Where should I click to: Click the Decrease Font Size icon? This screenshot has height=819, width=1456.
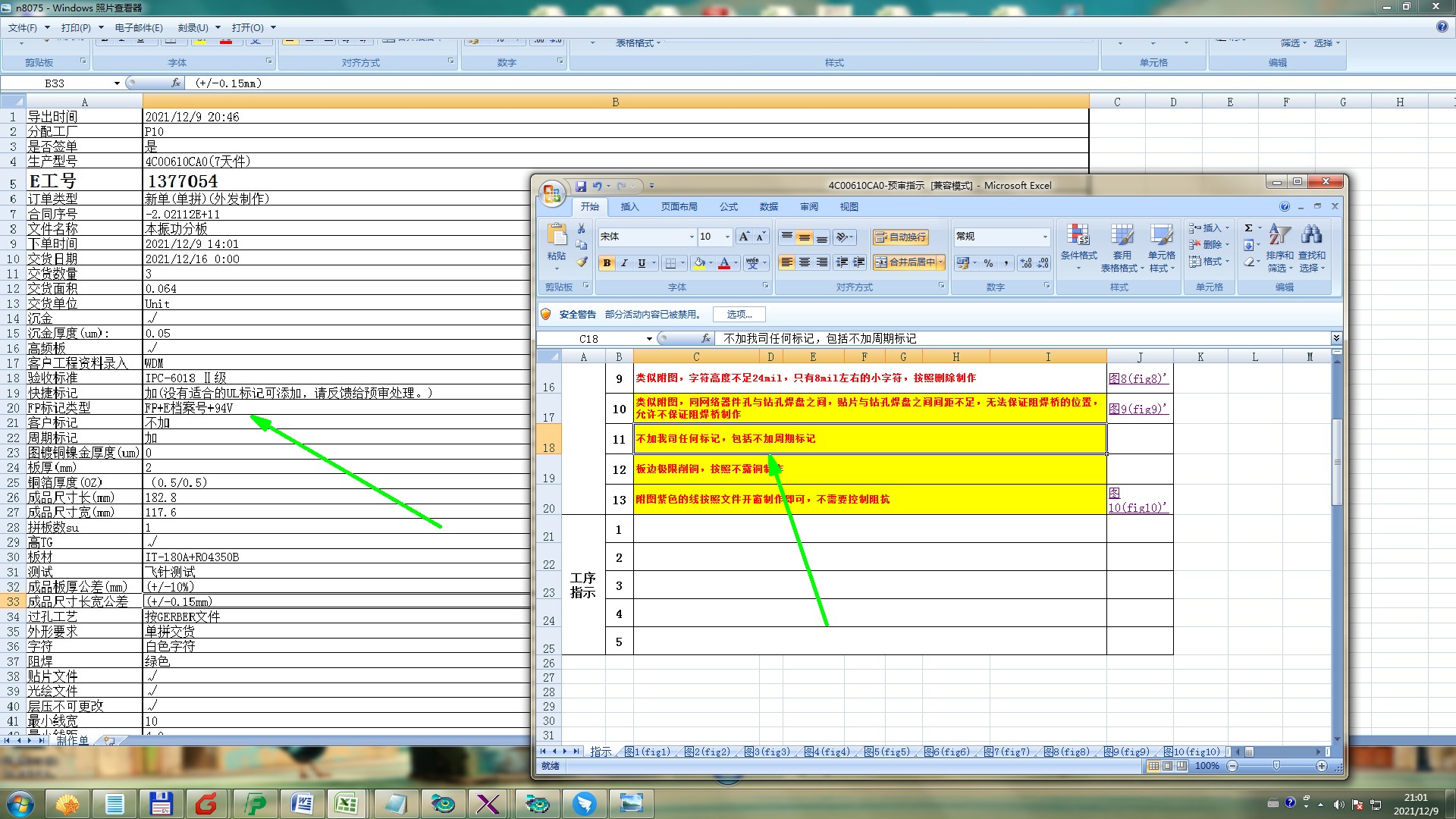point(761,237)
